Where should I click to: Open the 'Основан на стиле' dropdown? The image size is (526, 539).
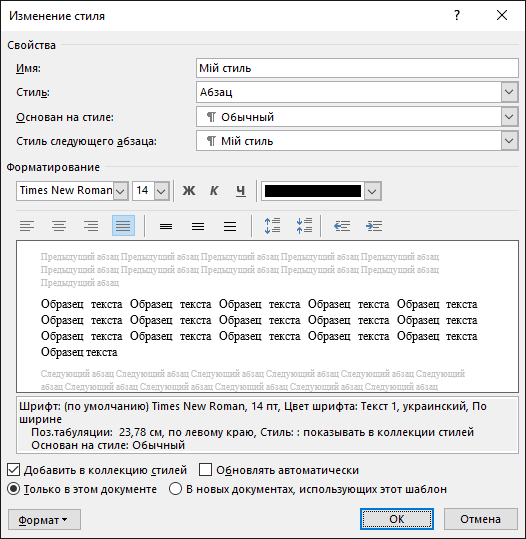(x=357, y=117)
